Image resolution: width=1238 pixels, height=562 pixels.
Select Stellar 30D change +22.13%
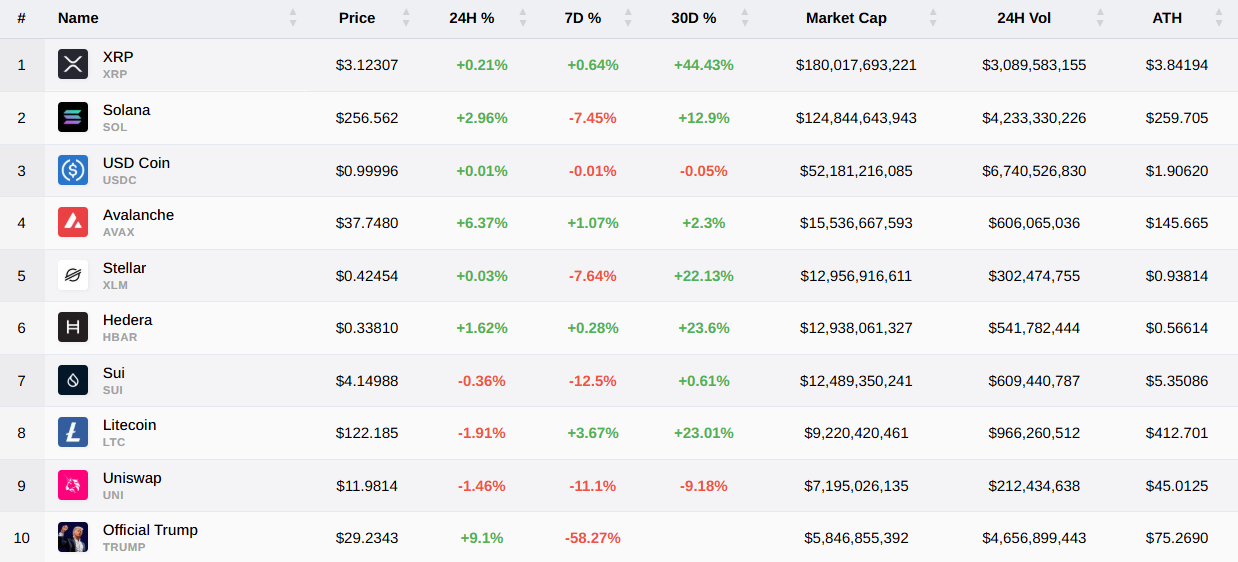pos(704,276)
